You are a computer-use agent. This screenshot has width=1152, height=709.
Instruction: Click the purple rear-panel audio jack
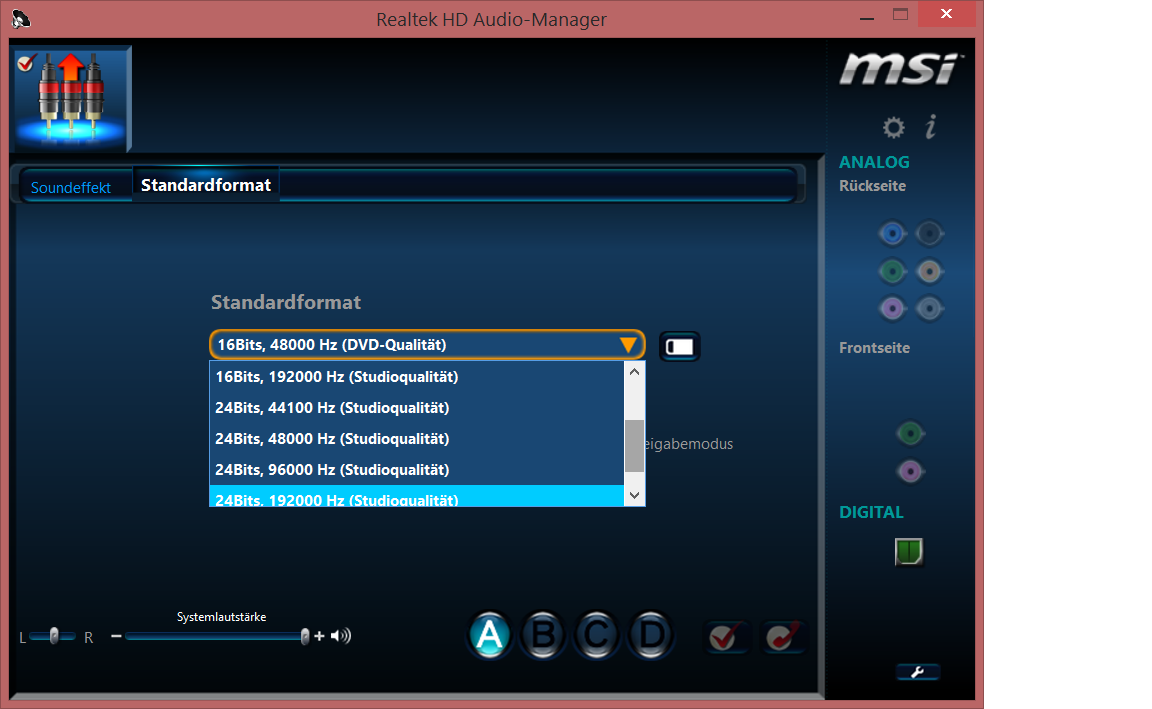point(892,308)
